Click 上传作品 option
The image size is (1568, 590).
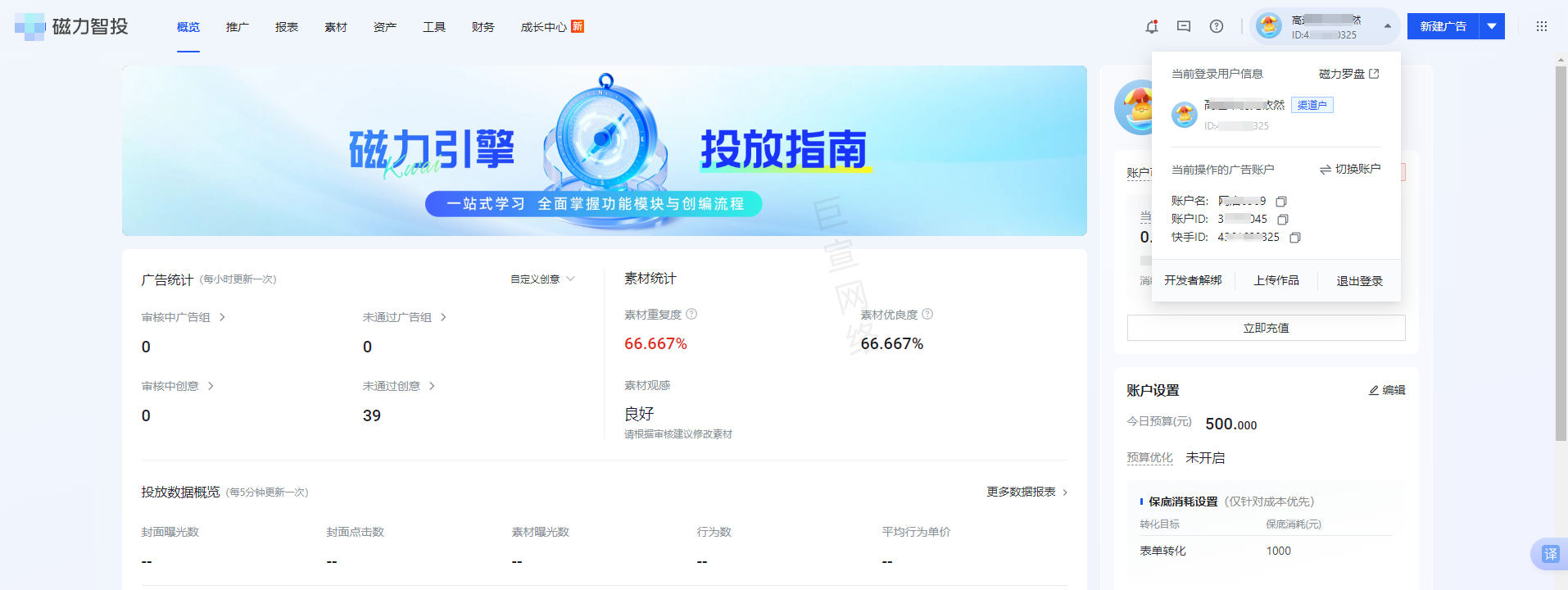click(x=1276, y=280)
